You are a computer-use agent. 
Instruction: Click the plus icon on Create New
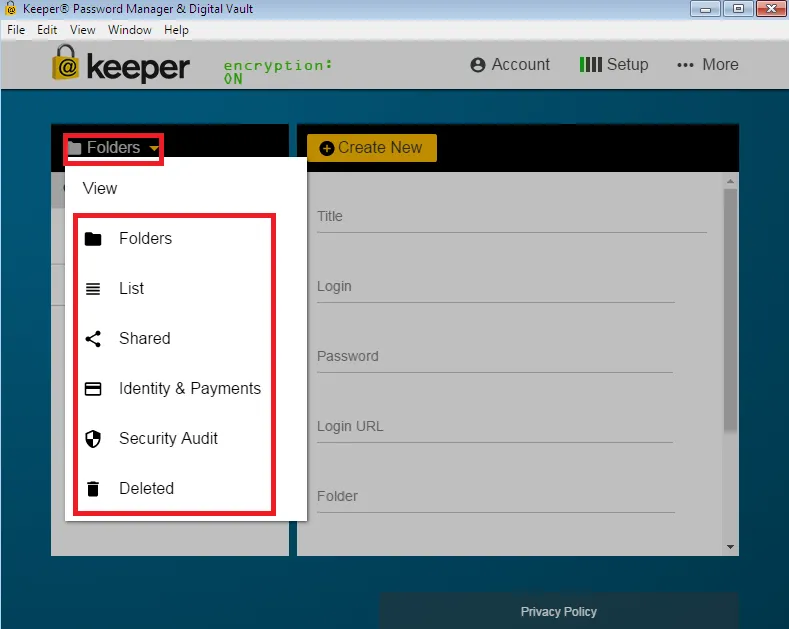pyautogui.click(x=327, y=148)
